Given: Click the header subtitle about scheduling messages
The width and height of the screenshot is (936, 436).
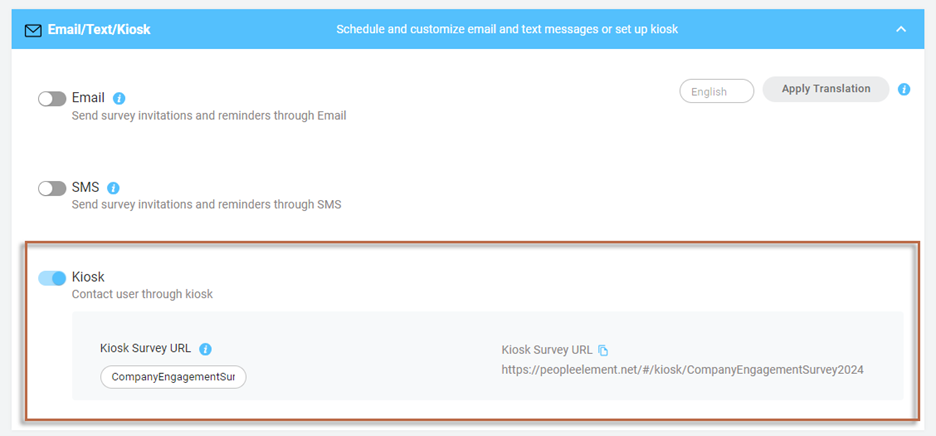Looking at the screenshot, I should (507, 29).
